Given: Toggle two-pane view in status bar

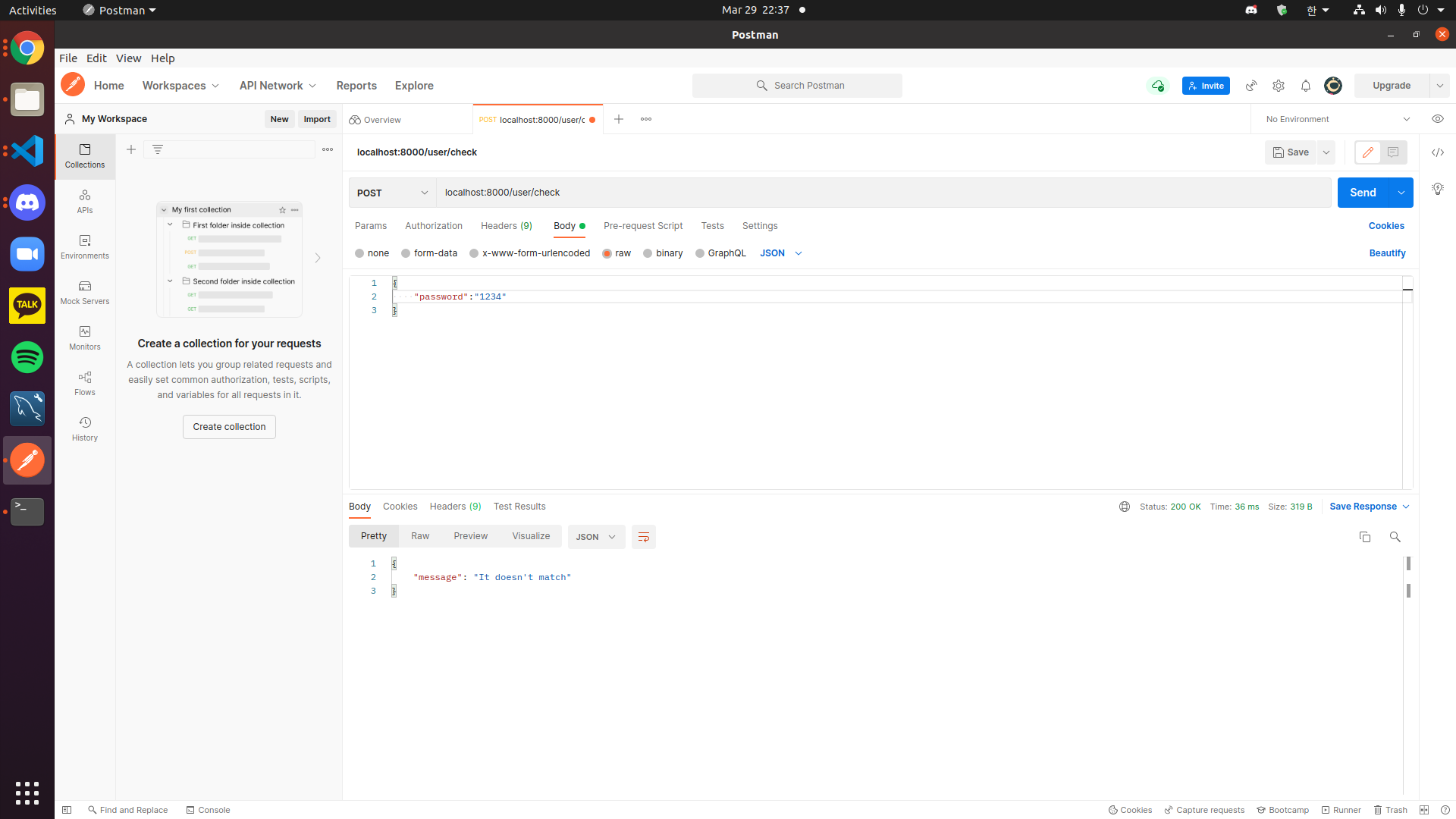Looking at the screenshot, I should coord(1424,810).
